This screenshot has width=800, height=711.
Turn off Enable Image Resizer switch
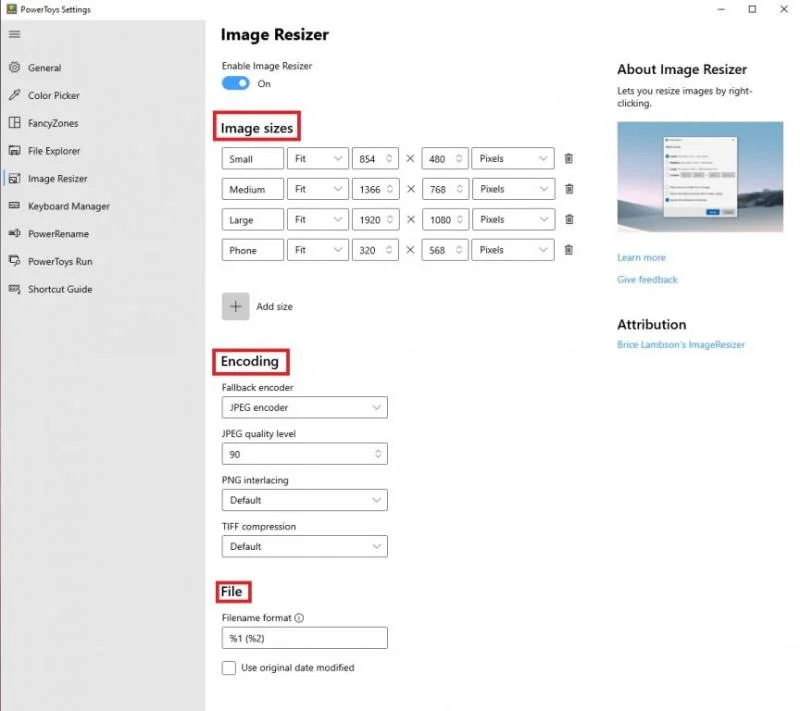(x=235, y=83)
